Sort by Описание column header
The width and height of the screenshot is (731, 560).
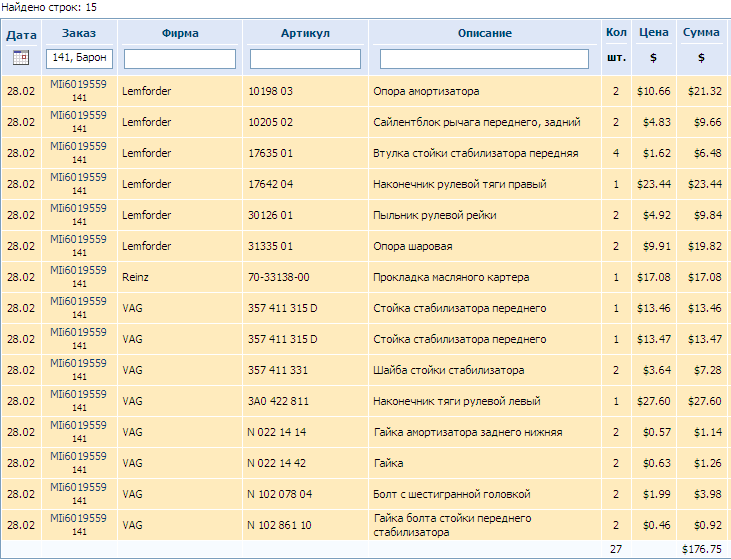(485, 34)
